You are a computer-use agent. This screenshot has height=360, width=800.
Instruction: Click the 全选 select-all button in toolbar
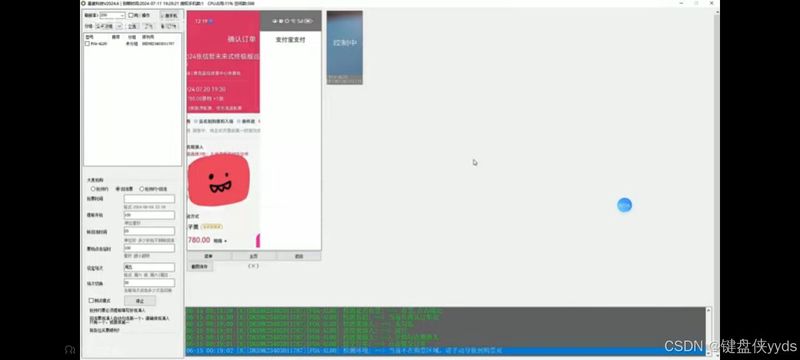[132, 26]
